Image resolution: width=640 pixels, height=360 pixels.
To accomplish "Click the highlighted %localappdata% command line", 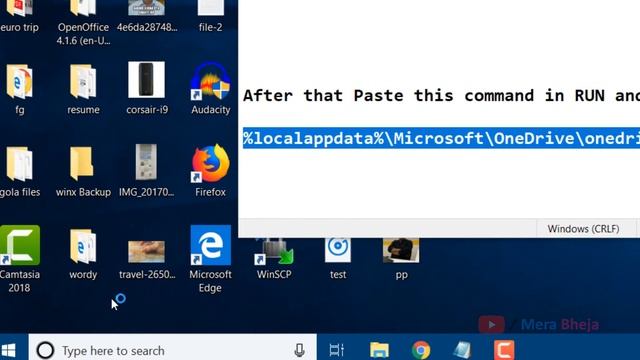I will (441, 138).
